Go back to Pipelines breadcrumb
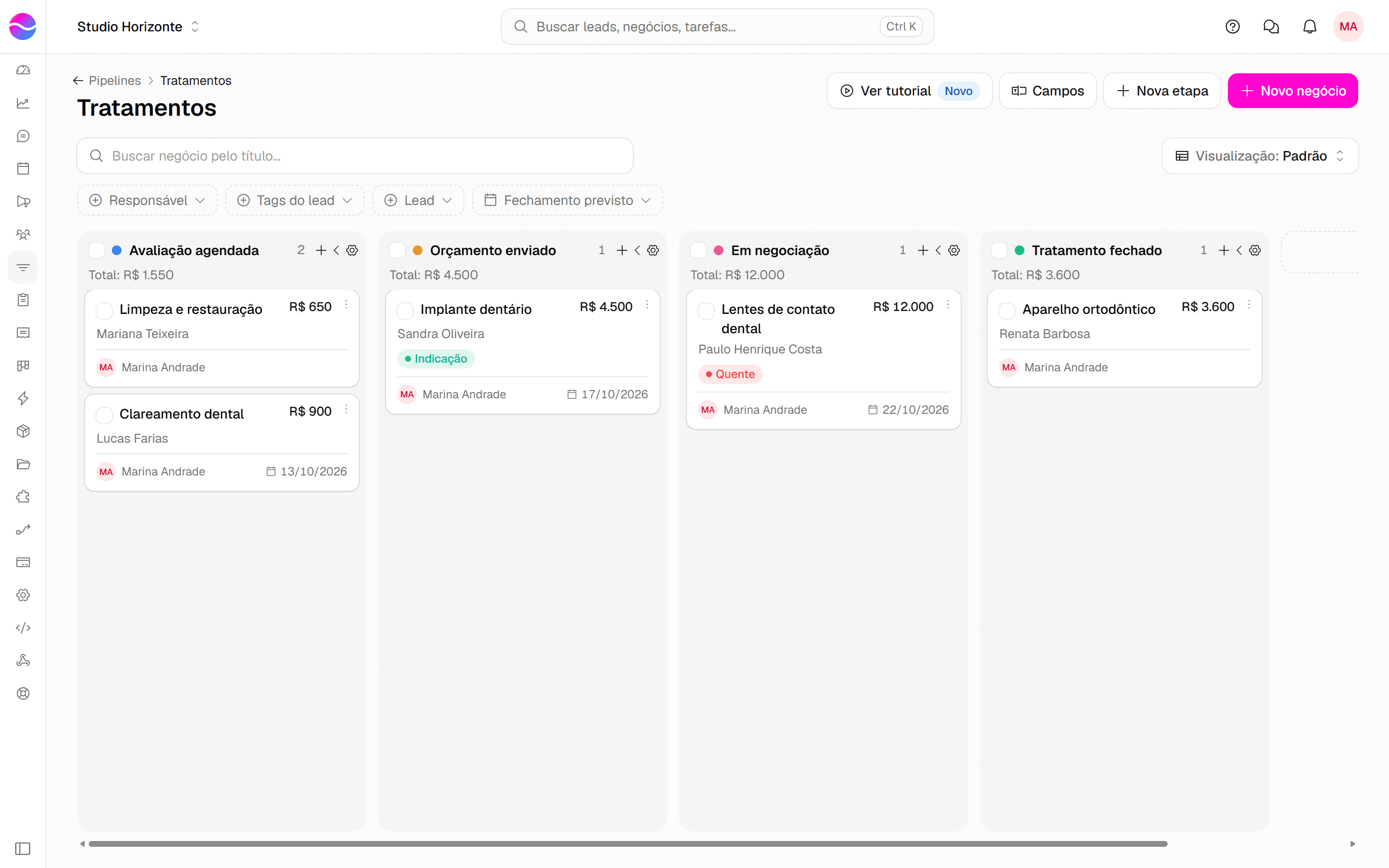 [x=115, y=81]
